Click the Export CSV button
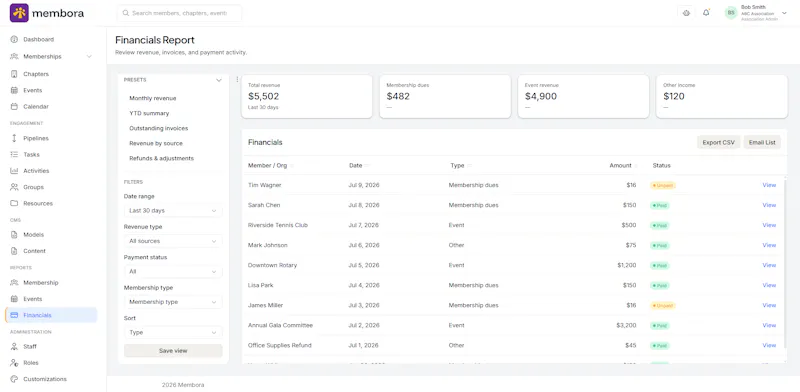The height and width of the screenshot is (392, 800). pyautogui.click(x=718, y=142)
